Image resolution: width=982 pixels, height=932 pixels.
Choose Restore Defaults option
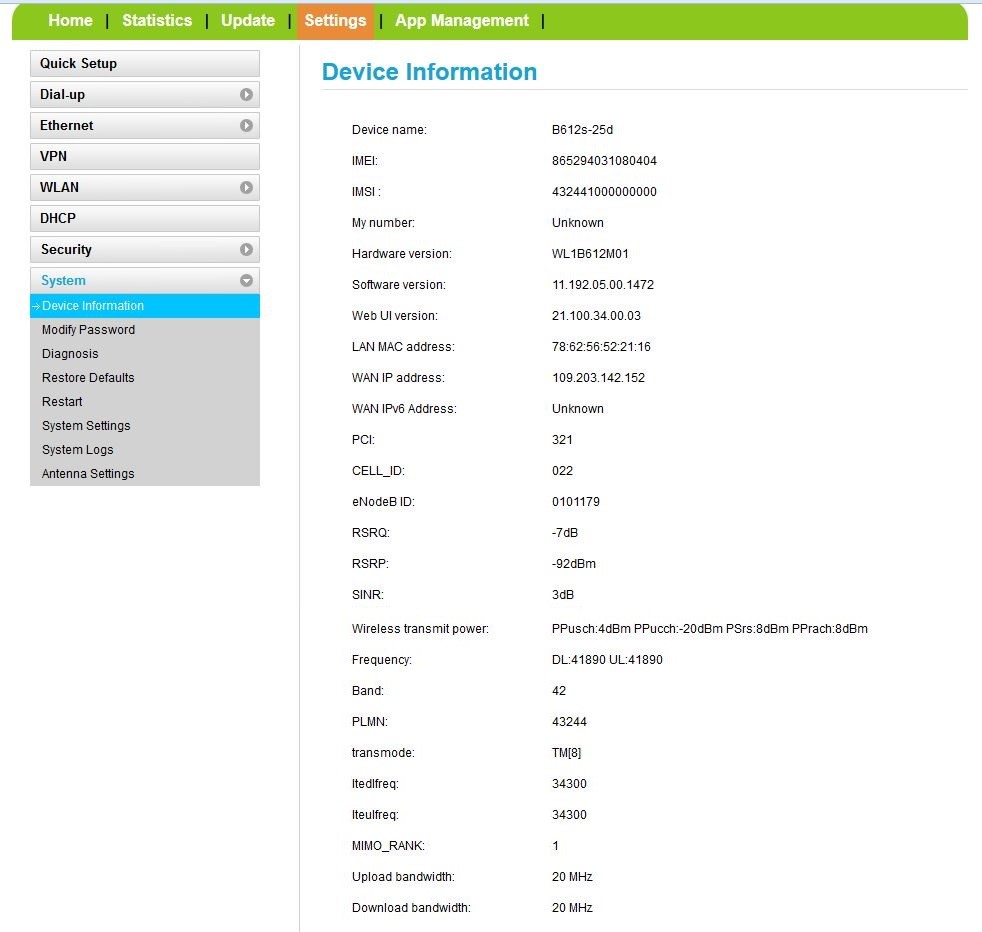click(88, 378)
